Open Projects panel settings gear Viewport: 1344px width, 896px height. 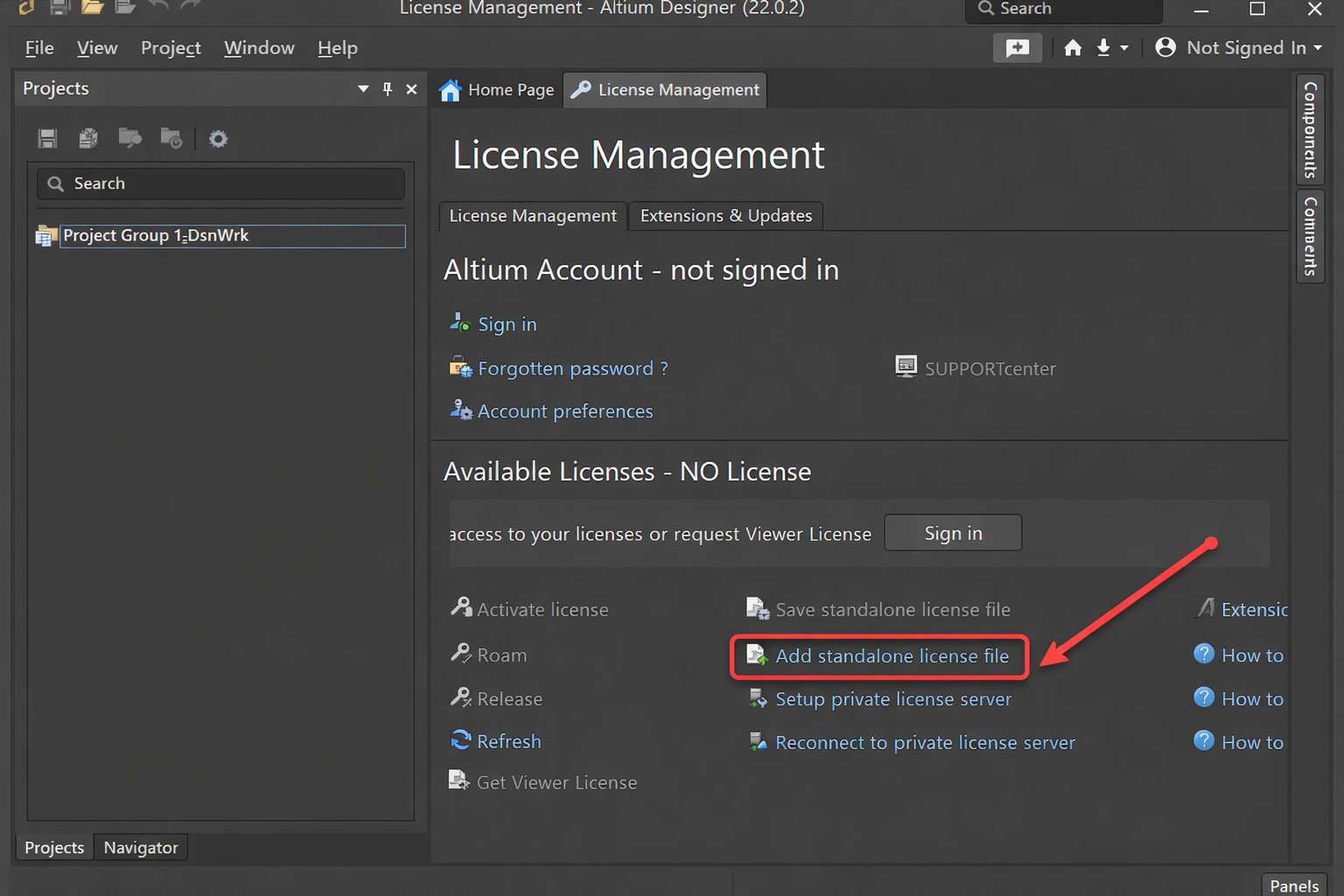[218, 138]
